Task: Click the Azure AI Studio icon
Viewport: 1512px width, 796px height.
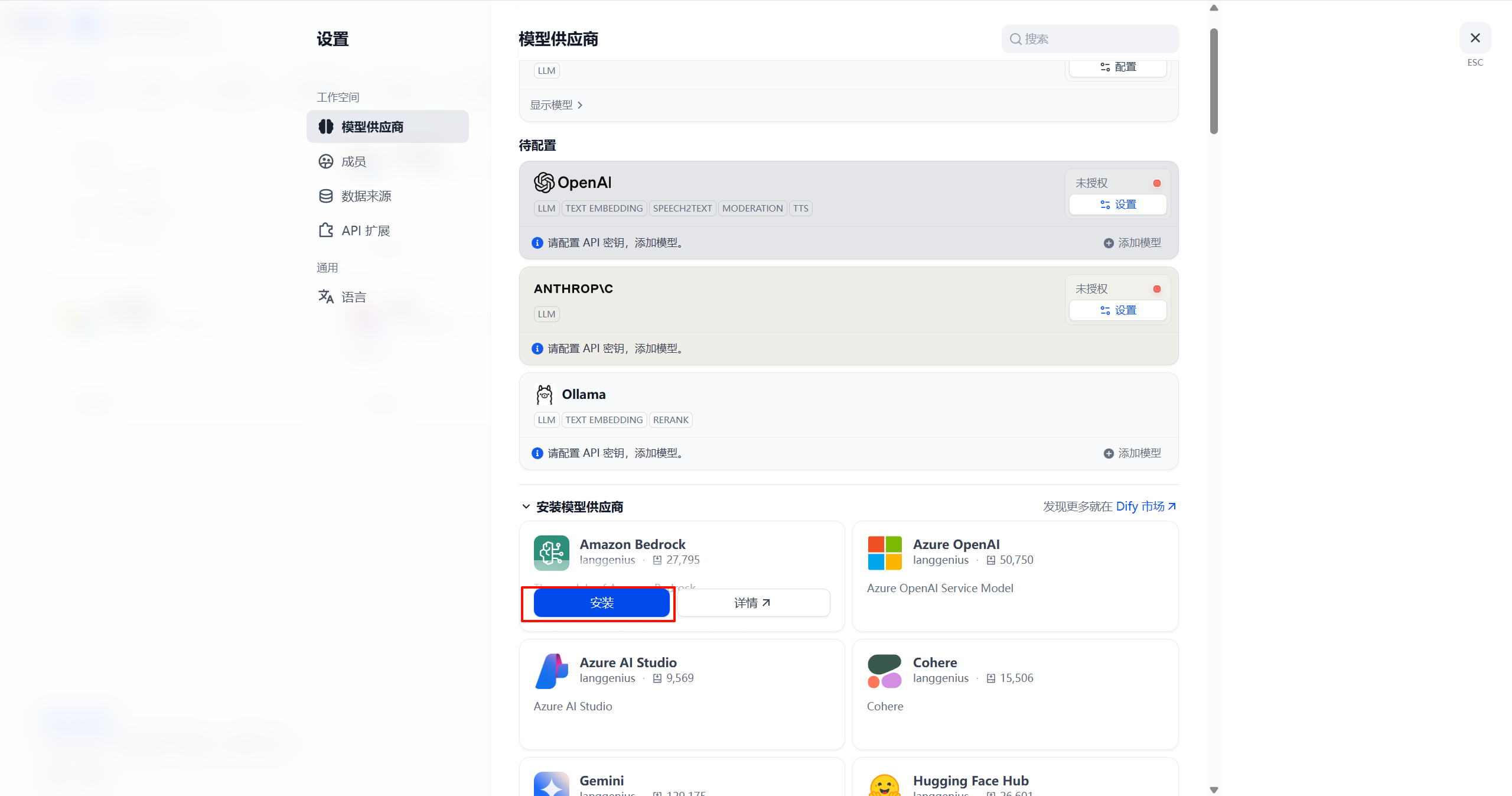Action: click(551, 671)
